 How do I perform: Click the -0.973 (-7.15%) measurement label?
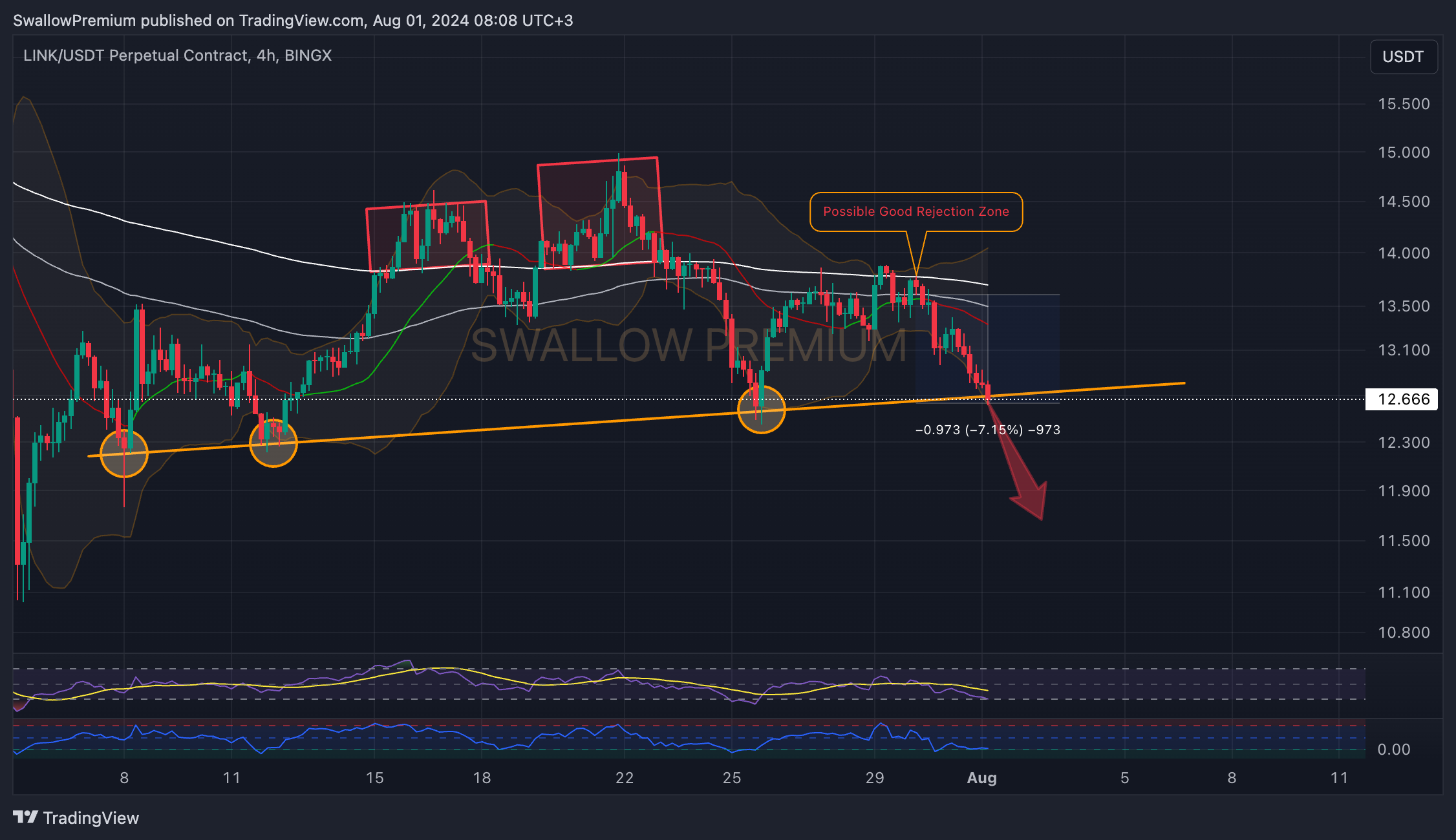click(988, 430)
